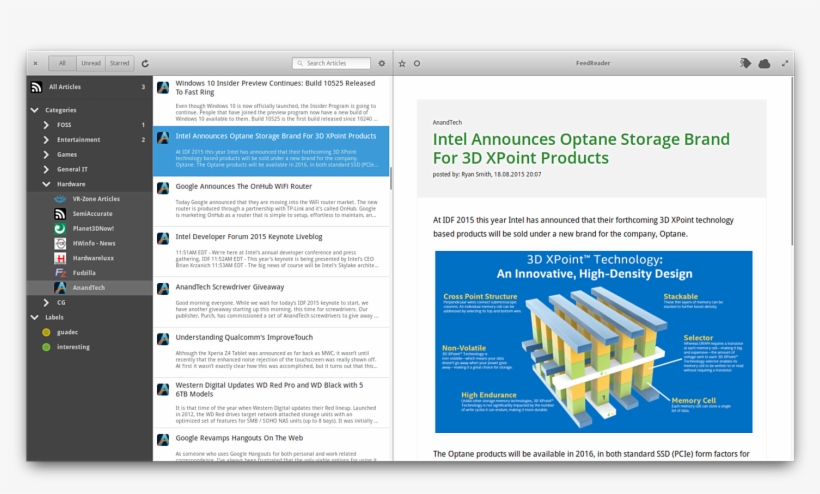This screenshot has height=494, width=820.
Task: Click the fullscreen expand icon
Action: [785, 63]
